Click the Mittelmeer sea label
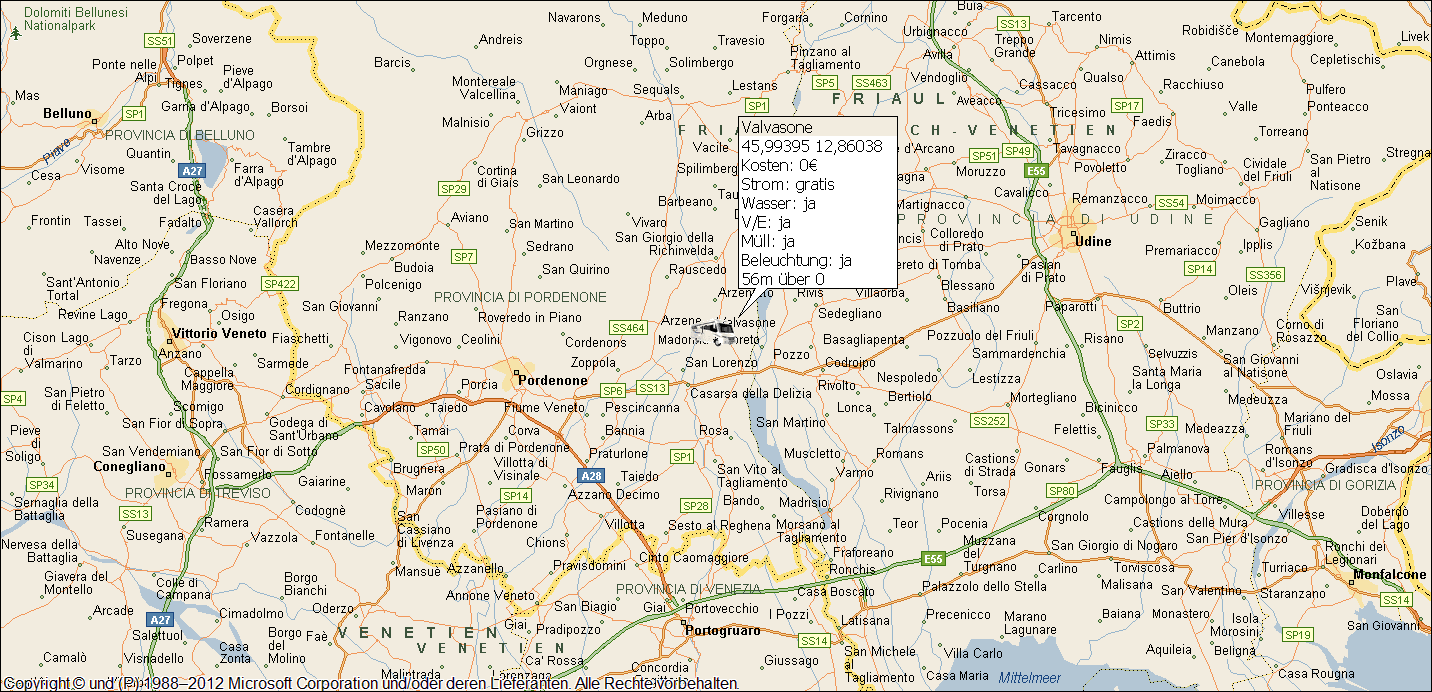This screenshot has height=692, width=1432. [1029, 678]
